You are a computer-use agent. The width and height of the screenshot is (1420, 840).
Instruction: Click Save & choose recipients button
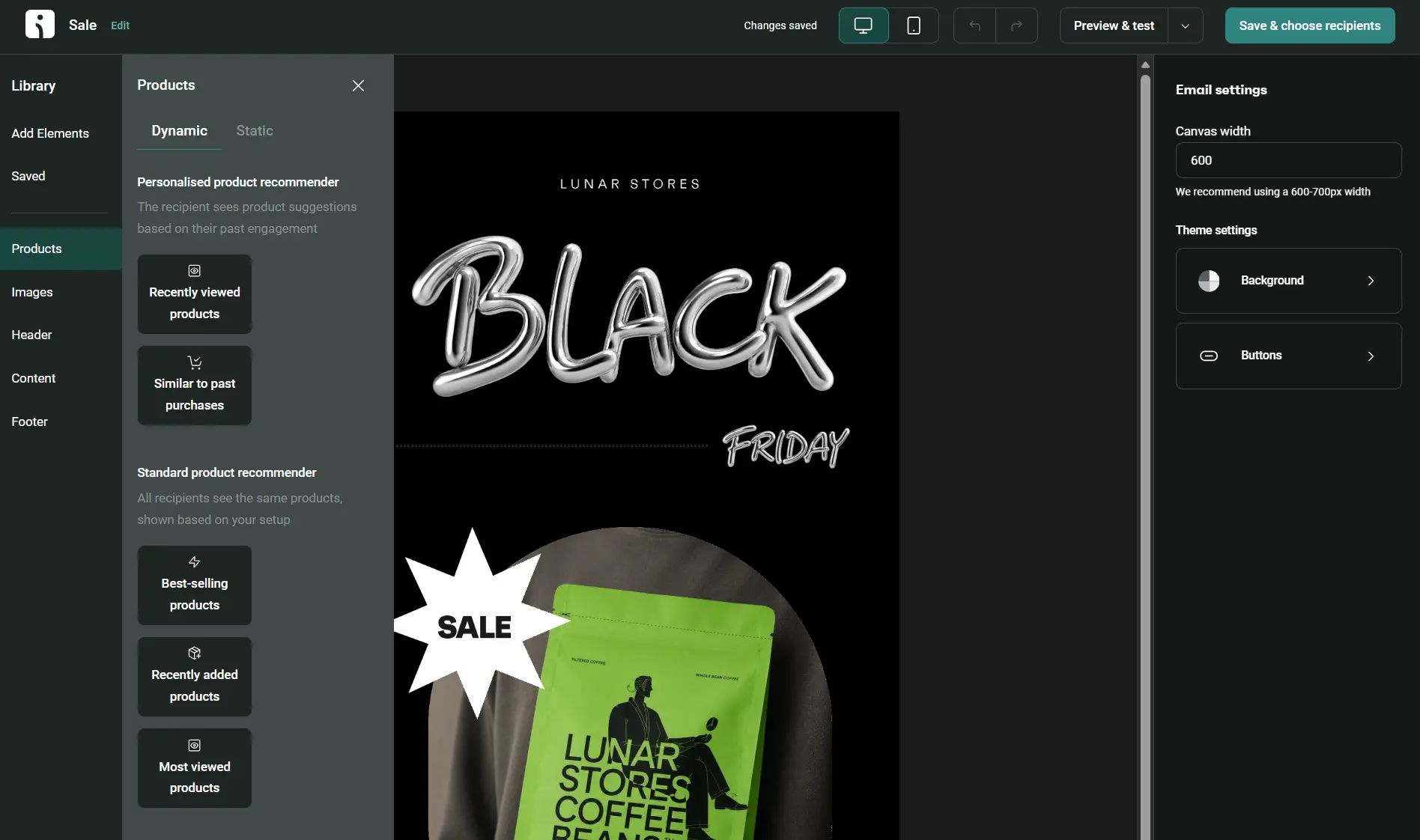point(1309,25)
